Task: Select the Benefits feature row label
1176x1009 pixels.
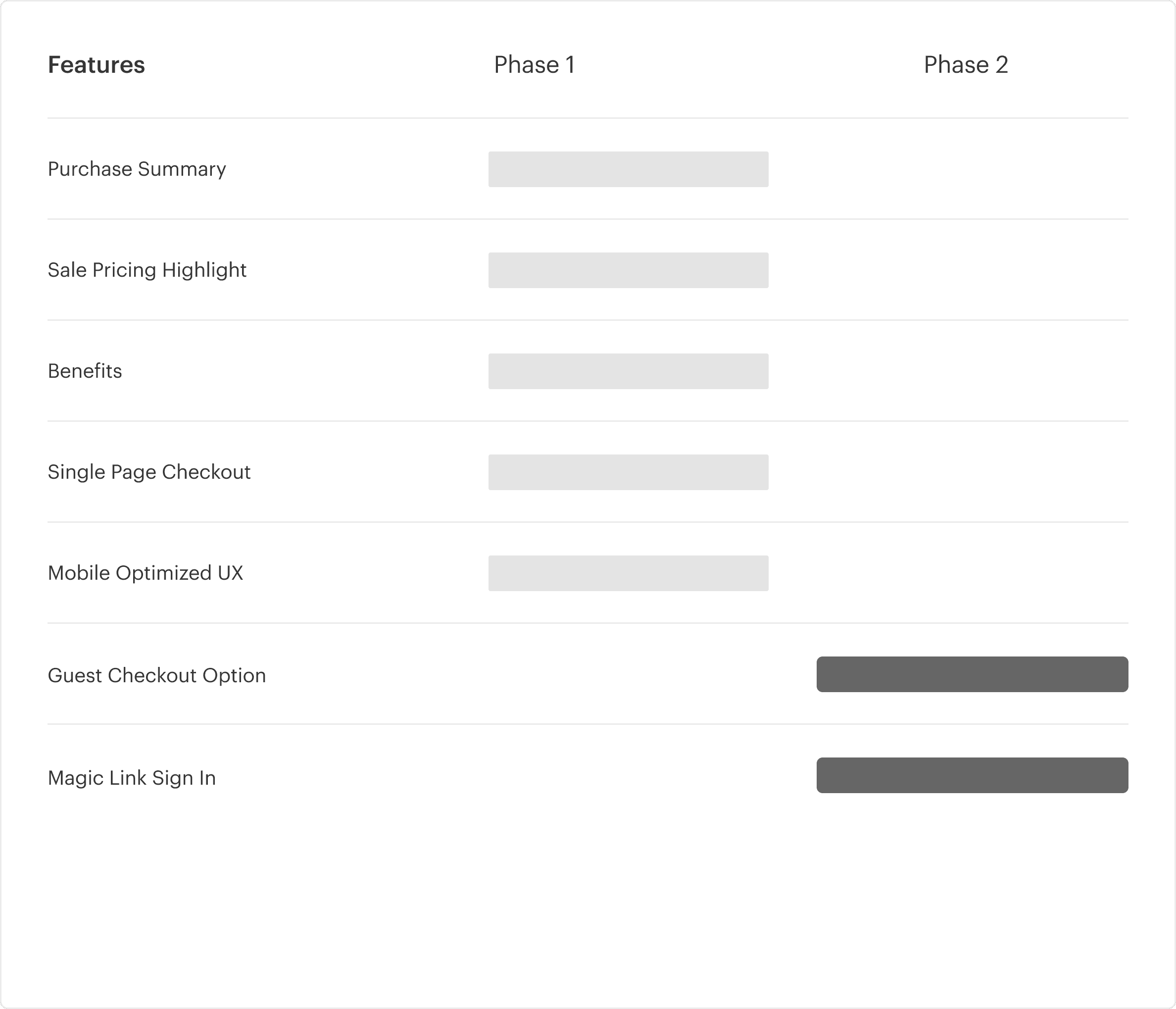Action: point(85,371)
